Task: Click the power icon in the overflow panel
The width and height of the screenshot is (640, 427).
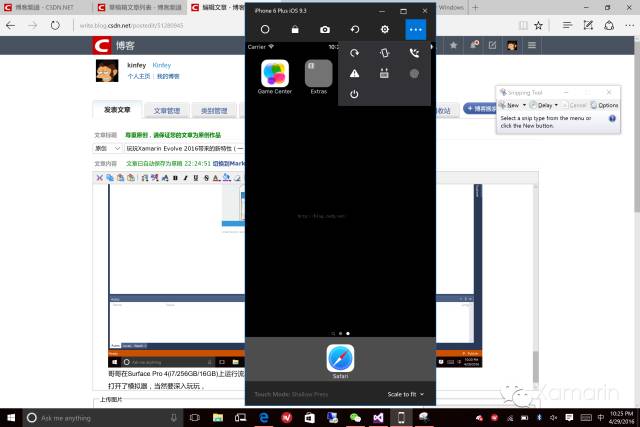Action: (x=354, y=94)
